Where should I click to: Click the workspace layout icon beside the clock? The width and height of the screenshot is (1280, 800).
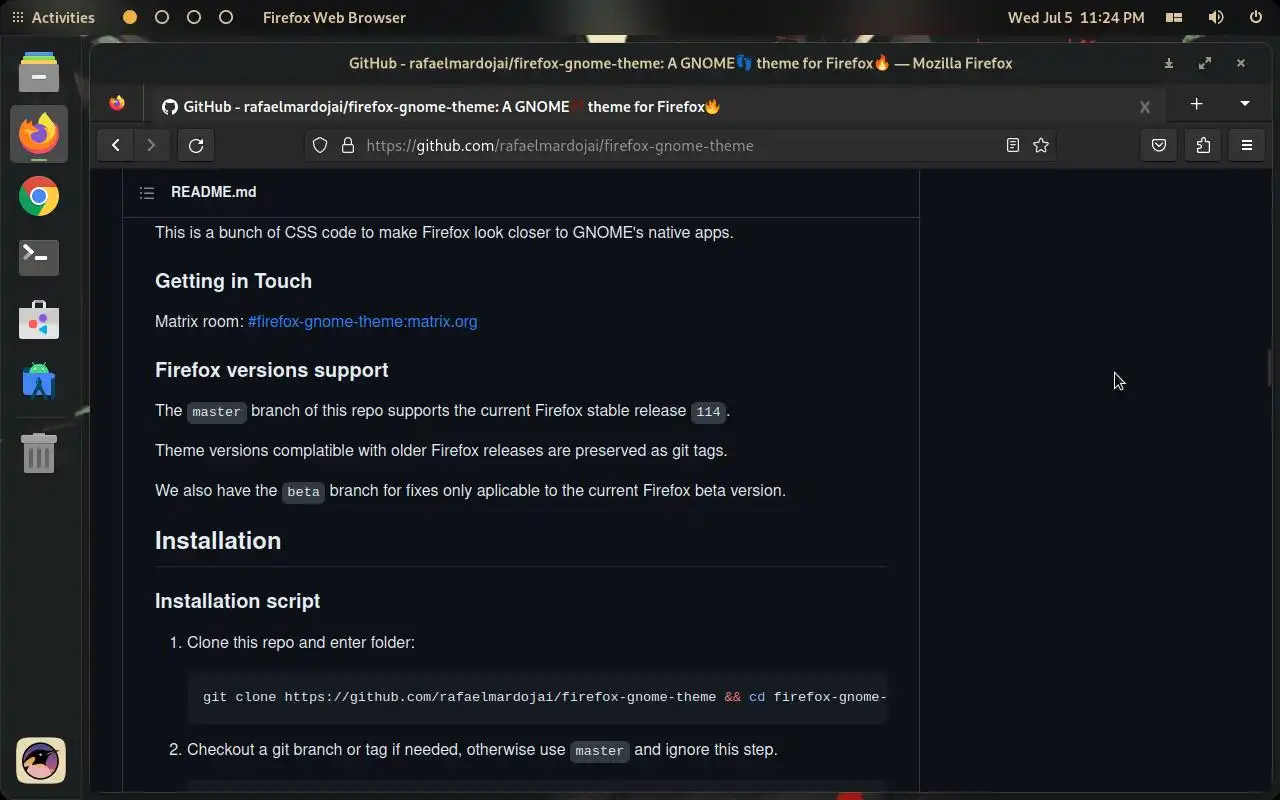click(1175, 17)
